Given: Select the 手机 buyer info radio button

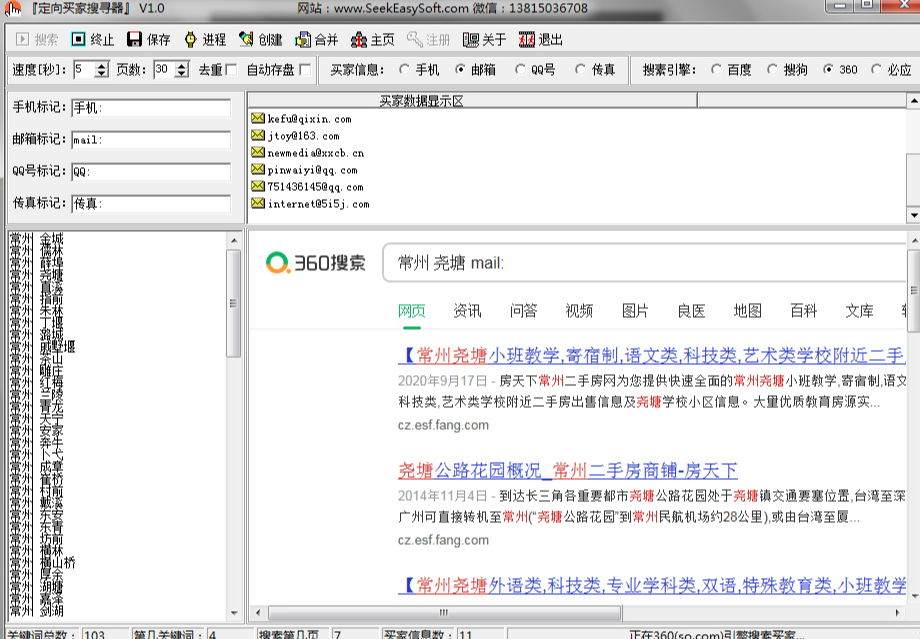Looking at the screenshot, I should (x=404, y=70).
